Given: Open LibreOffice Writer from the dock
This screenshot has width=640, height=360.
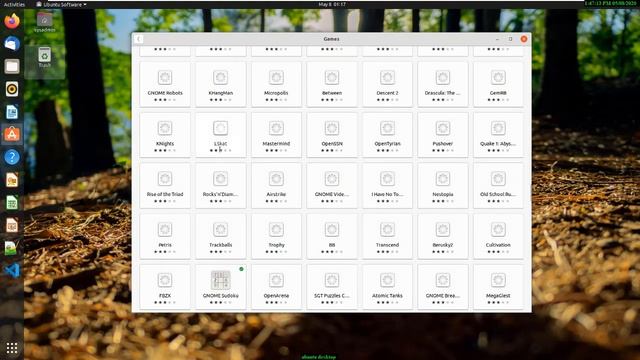Looking at the screenshot, I should coord(12,112).
